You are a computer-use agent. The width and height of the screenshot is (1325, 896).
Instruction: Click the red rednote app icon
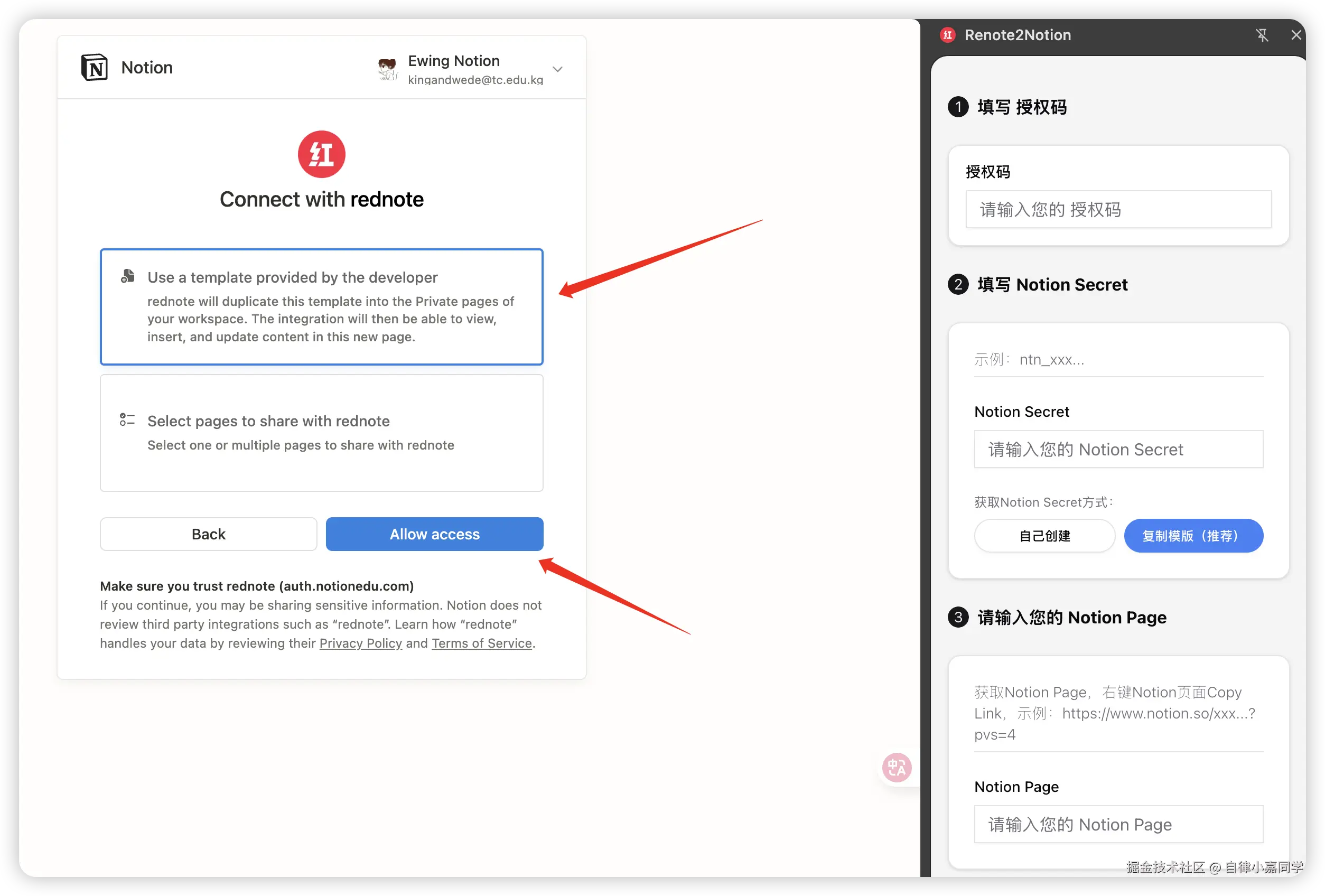322,154
